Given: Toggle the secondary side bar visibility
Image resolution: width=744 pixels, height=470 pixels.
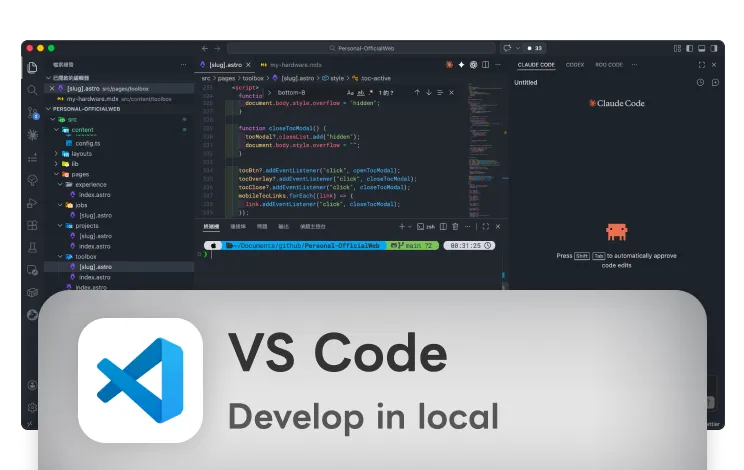Looking at the screenshot, I should (x=714, y=48).
